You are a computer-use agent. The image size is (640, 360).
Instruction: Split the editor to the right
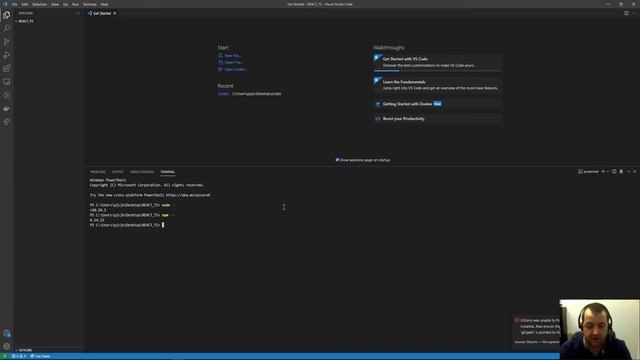[x=626, y=13]
